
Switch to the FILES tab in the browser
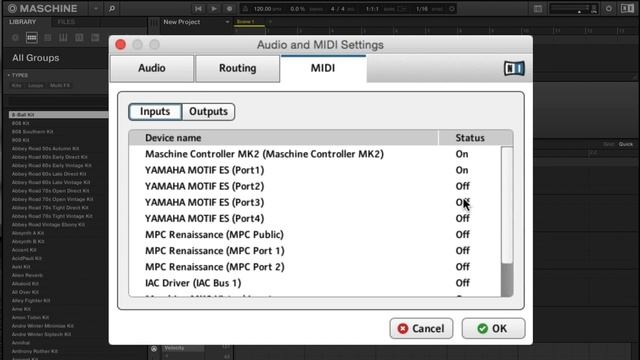66,22
